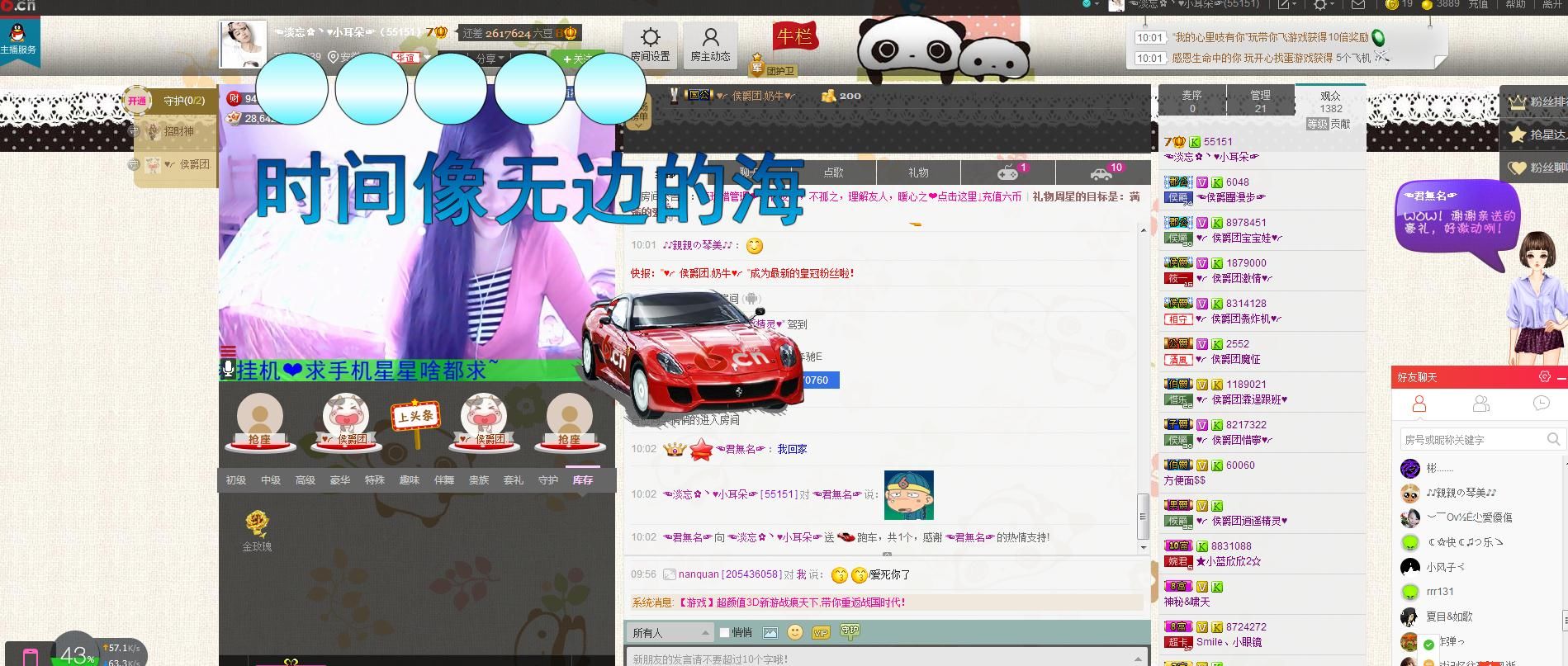The image size is (1568, 666).
Task: Click the 等级 sort toggle
Action: pos(1317,124)
